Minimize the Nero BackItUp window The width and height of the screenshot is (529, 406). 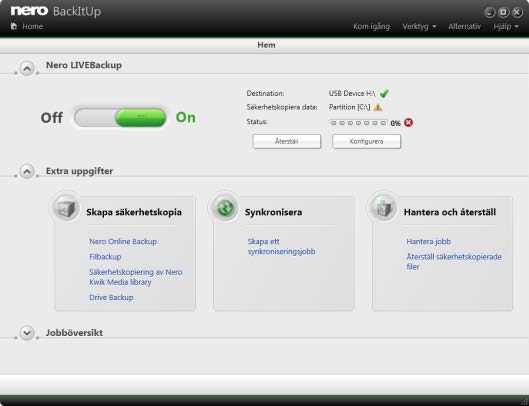pyautogui.click(x=490, y=12)
